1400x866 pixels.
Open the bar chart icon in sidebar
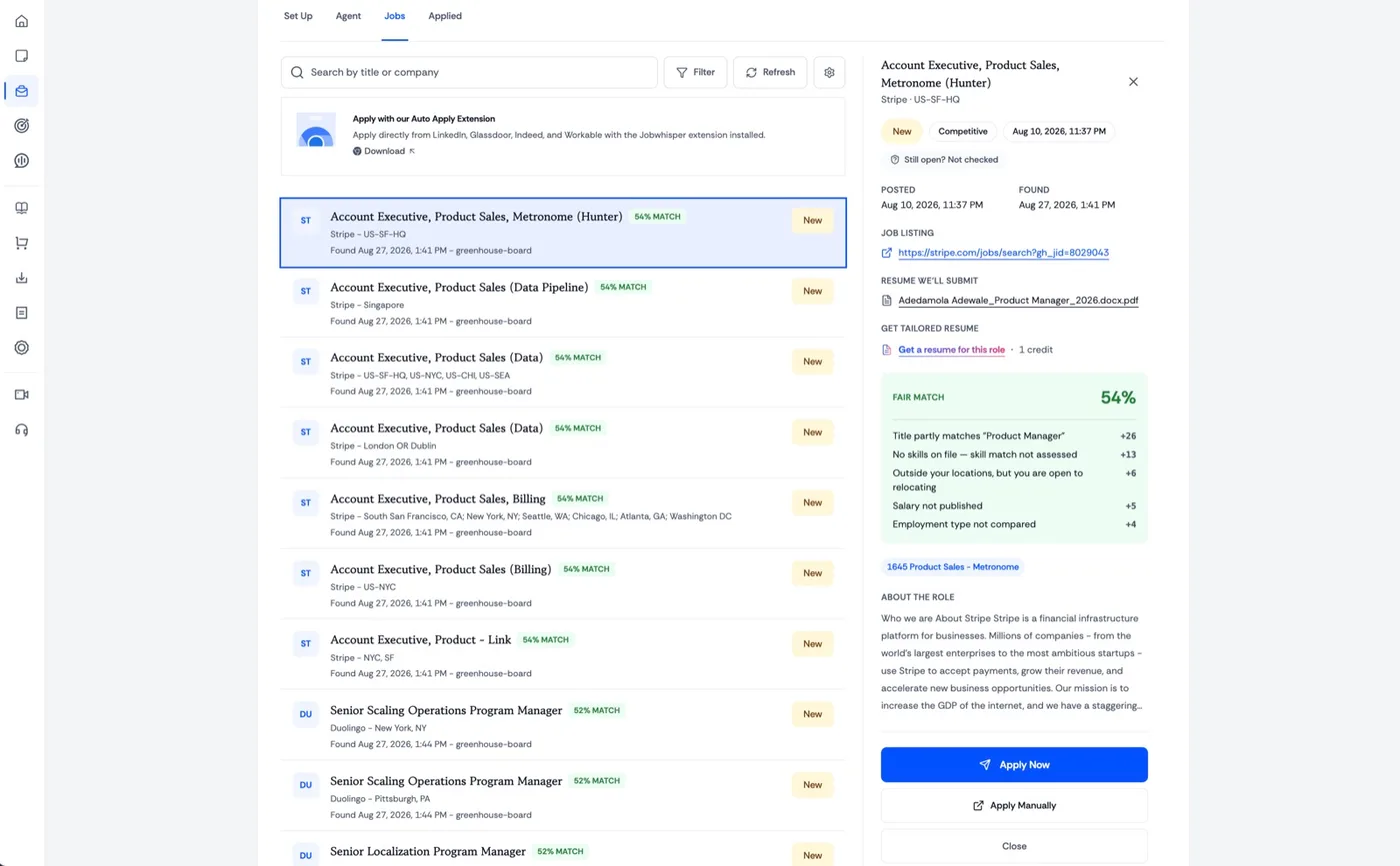[x=22, y=161]
